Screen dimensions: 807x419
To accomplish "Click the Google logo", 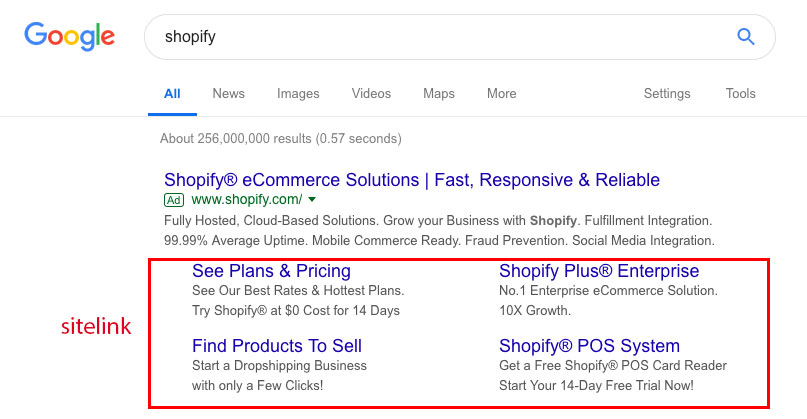I will click(x=69, y=36).
